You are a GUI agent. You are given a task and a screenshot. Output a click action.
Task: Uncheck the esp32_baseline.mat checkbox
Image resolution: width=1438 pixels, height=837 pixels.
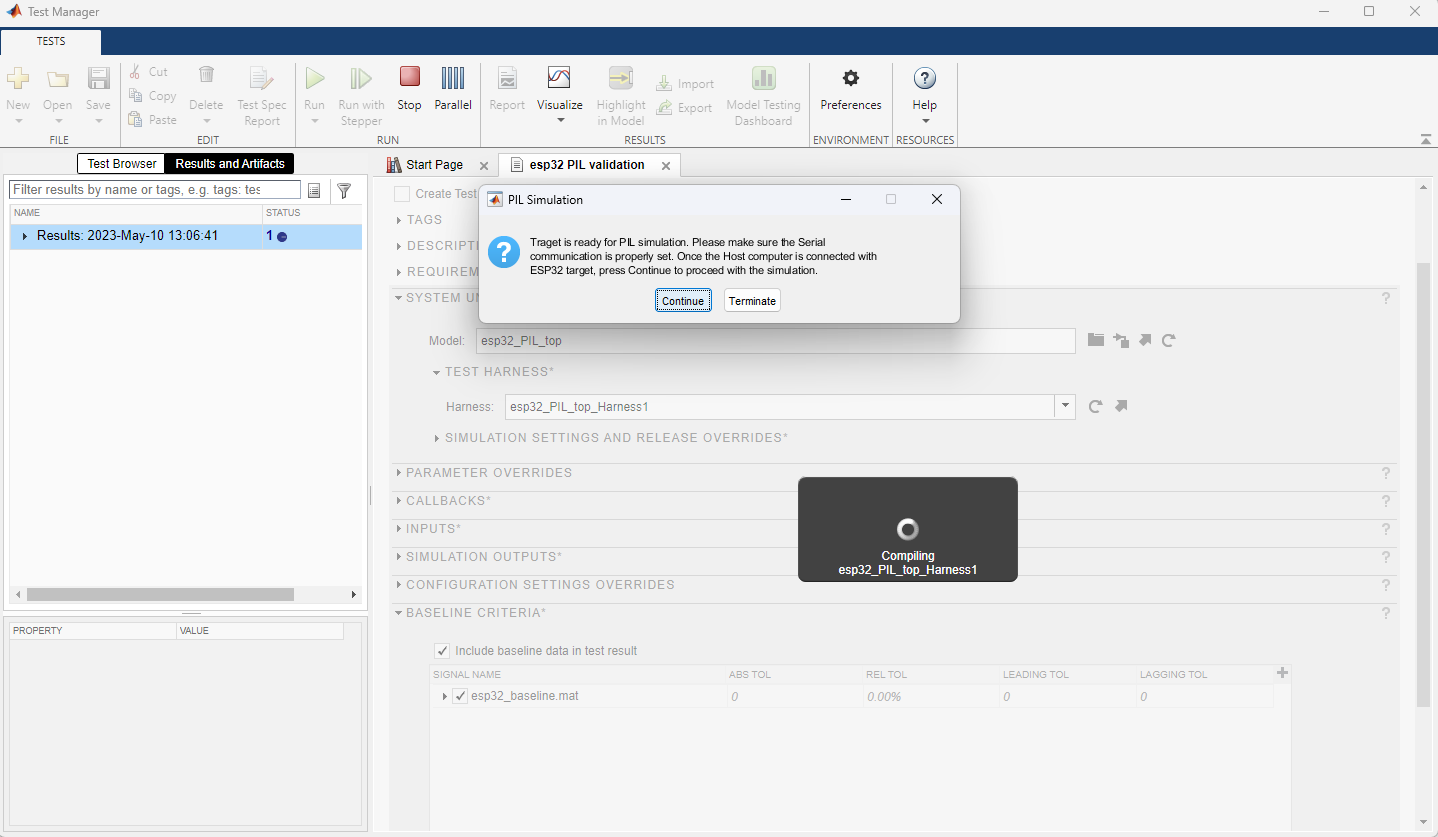pos(460,696)
